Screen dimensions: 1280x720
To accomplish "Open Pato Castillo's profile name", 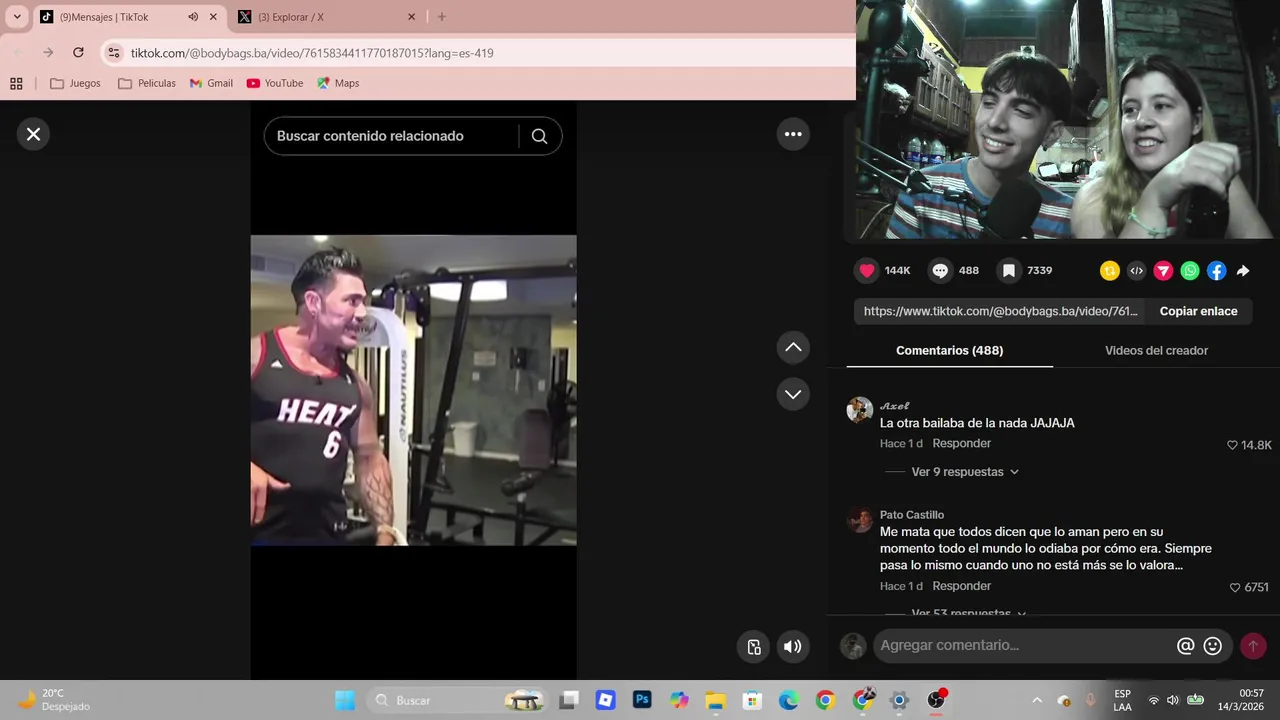I will (x=912, y=515).
